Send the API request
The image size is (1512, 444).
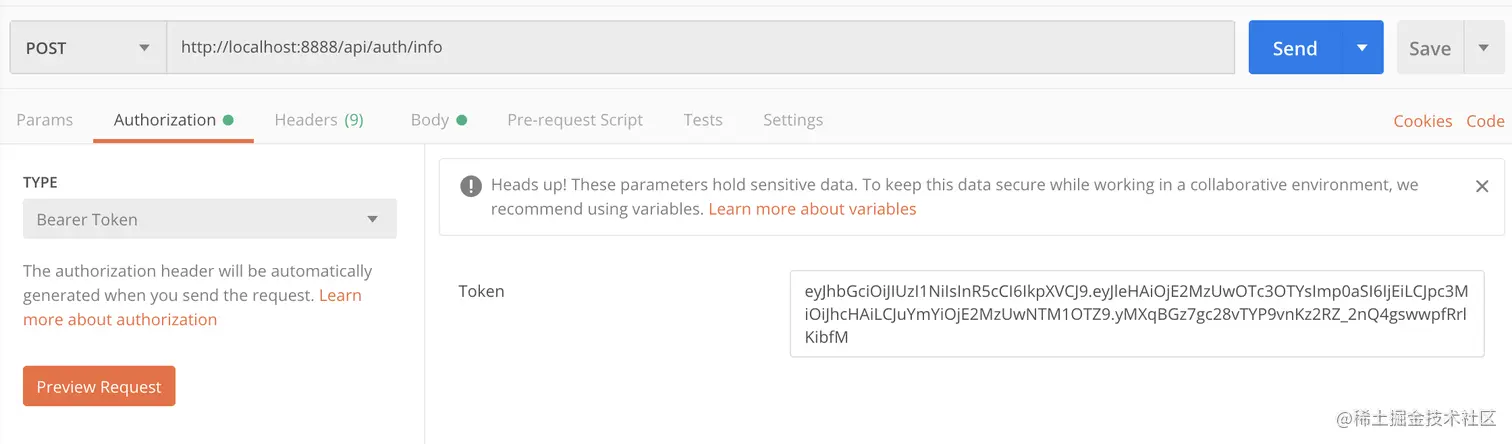pos(1294,48)
